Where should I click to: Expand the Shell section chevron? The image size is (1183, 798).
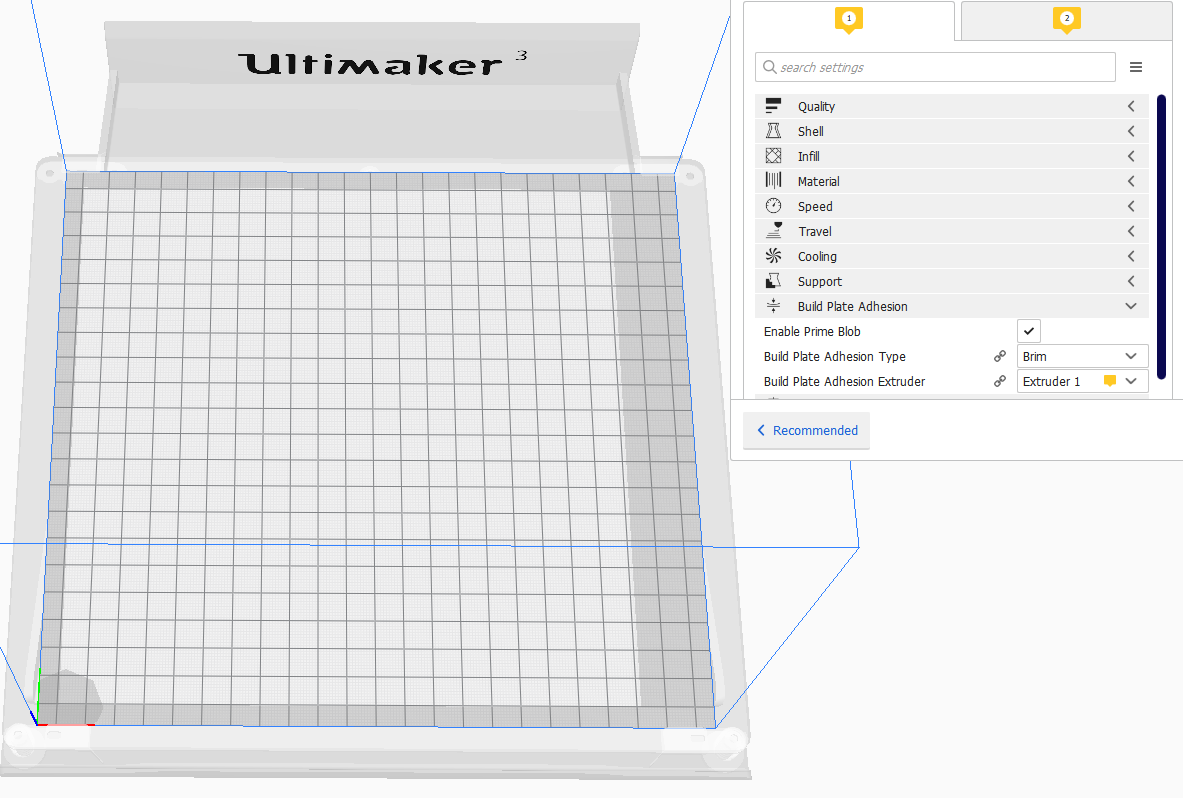[x=1131, y=131]
